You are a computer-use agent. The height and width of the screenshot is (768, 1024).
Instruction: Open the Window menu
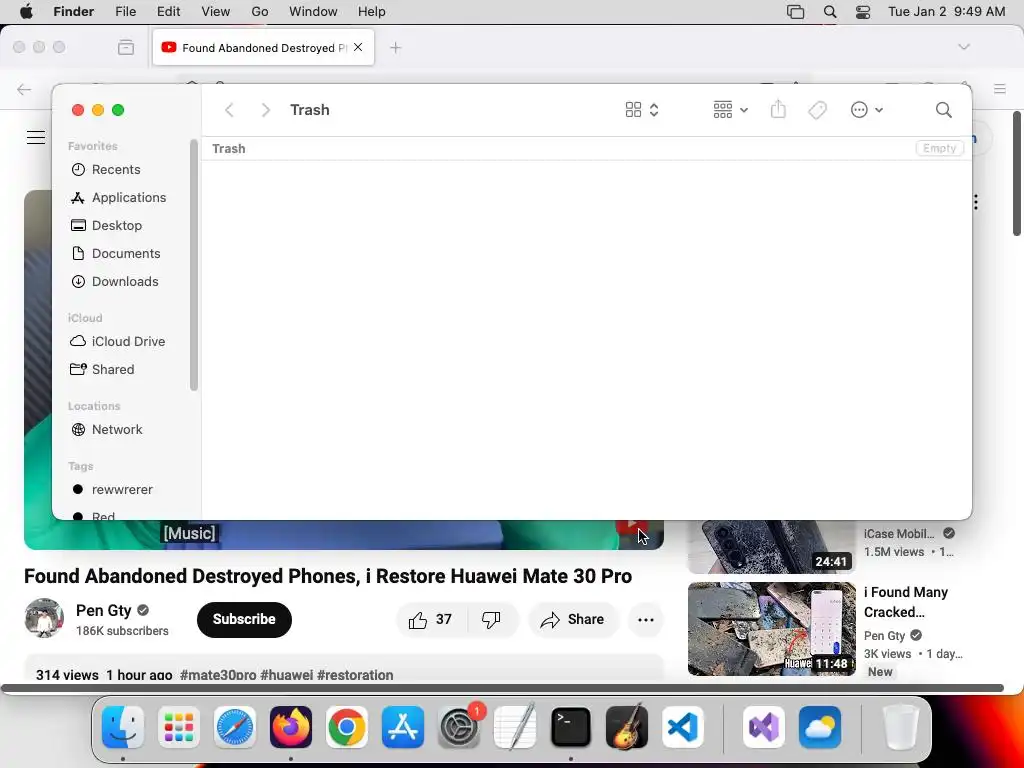(313, 12)
